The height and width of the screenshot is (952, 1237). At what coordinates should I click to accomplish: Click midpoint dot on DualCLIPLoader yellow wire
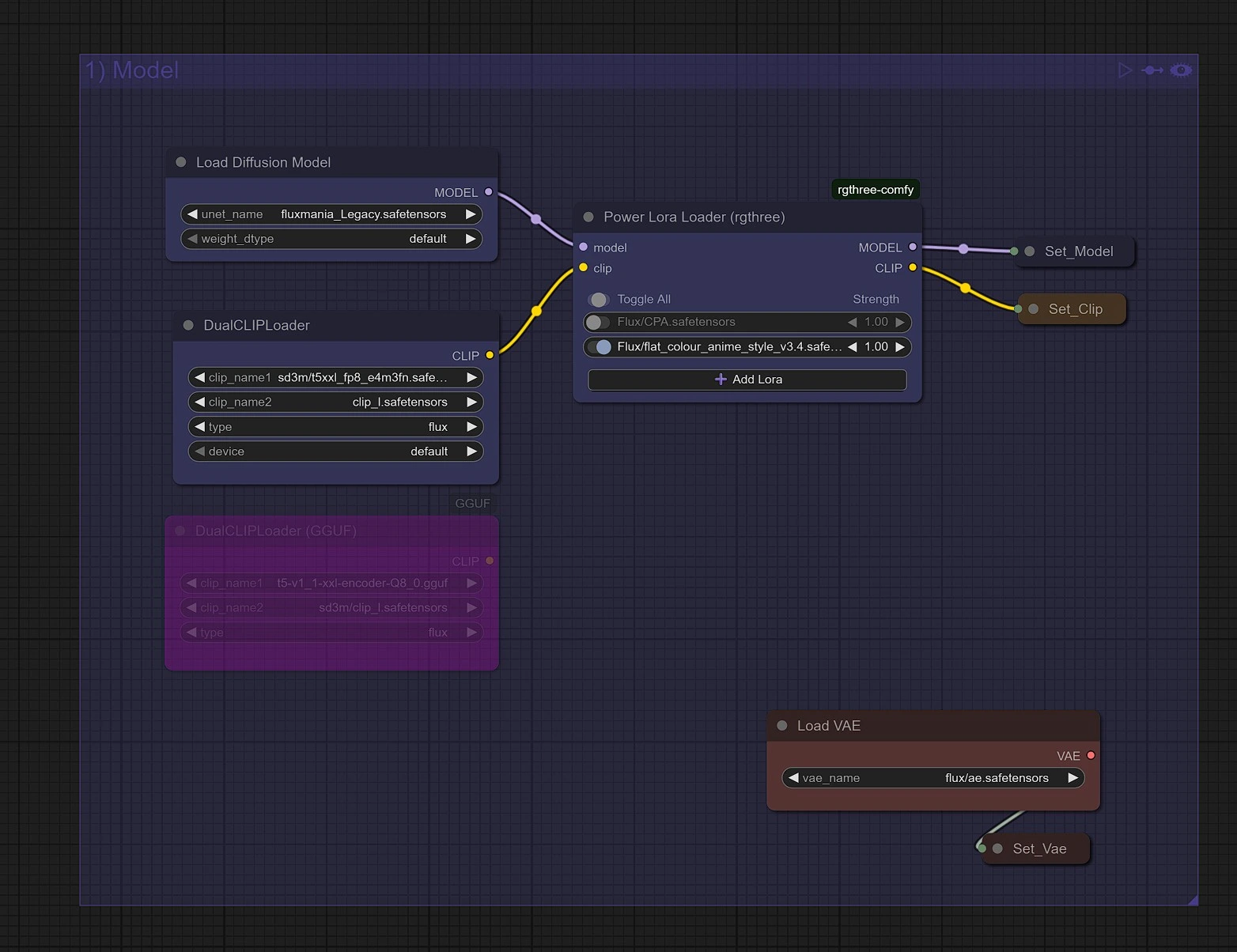(x=536, y=311)
